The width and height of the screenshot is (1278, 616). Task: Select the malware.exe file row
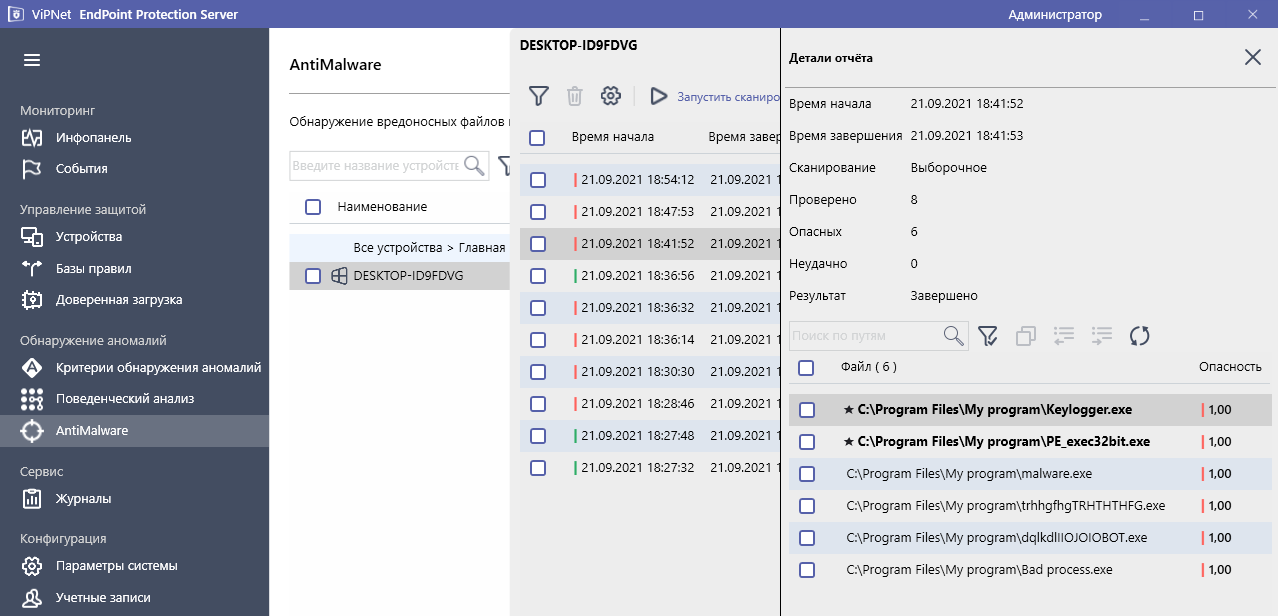(x=1030, y=473)
